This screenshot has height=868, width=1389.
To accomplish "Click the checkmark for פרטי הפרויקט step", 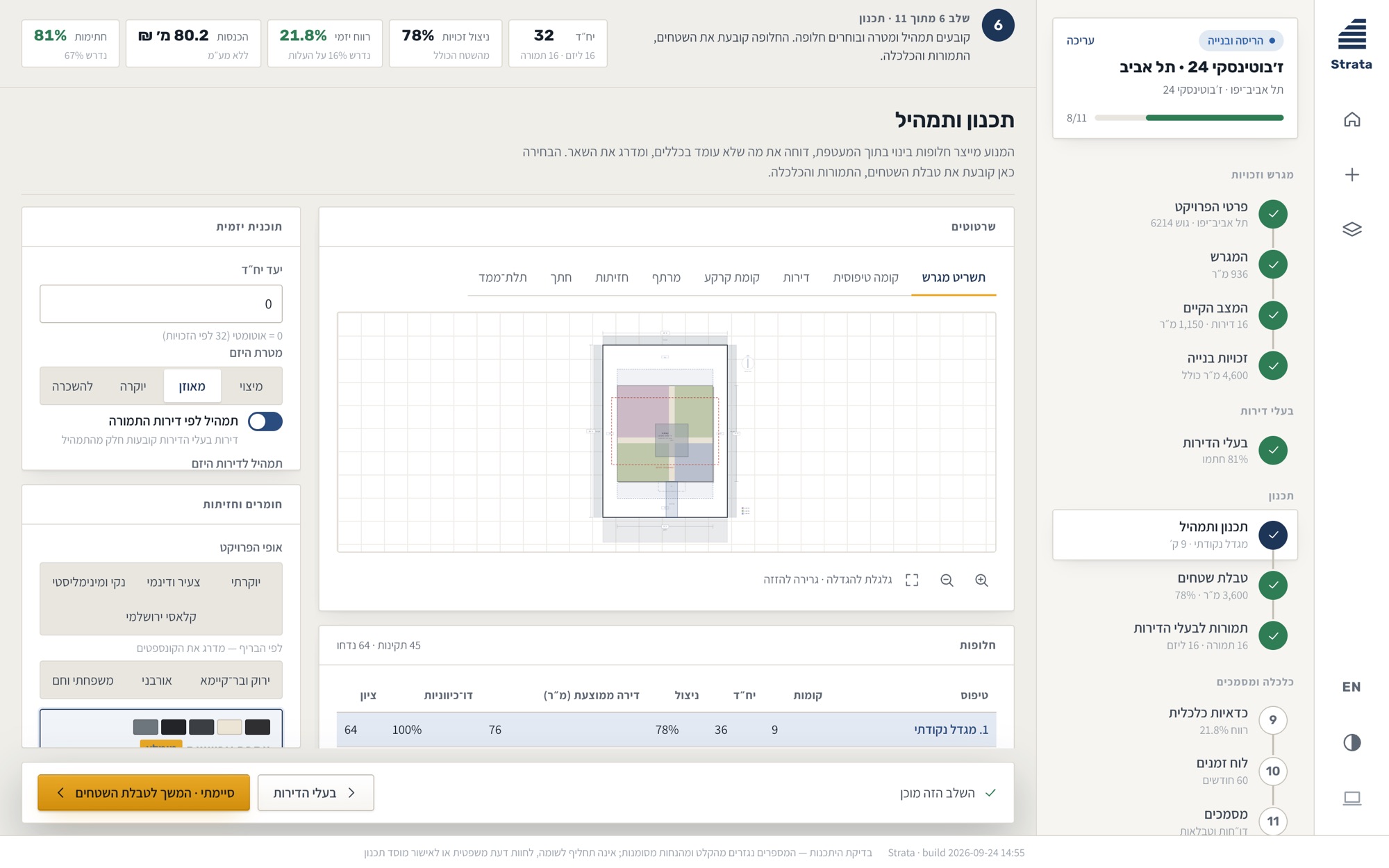I will coord(1273,214).
